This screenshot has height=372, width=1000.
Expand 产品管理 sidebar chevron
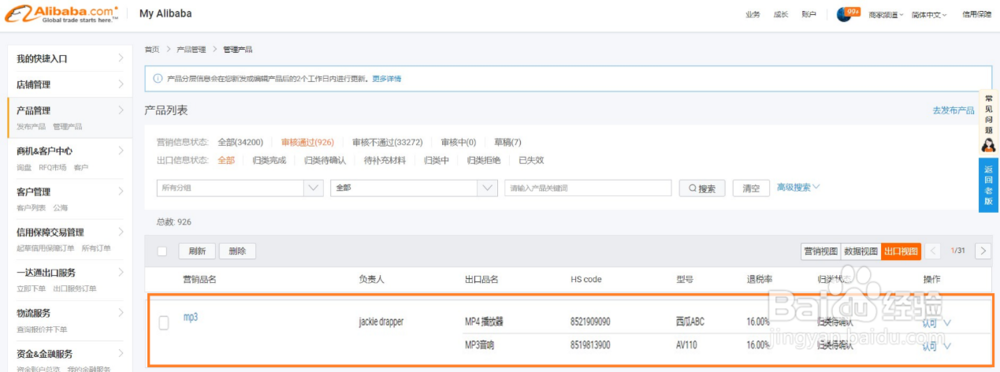(121, 110)
